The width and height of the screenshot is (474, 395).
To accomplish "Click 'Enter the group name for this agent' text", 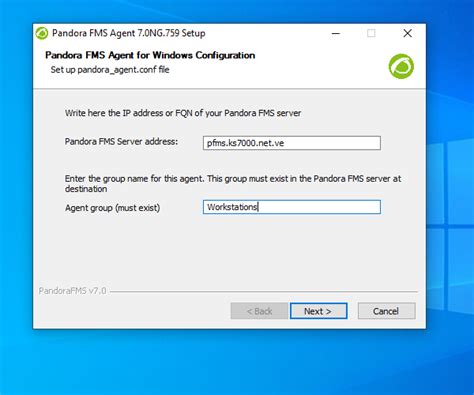I will (233, 183).
